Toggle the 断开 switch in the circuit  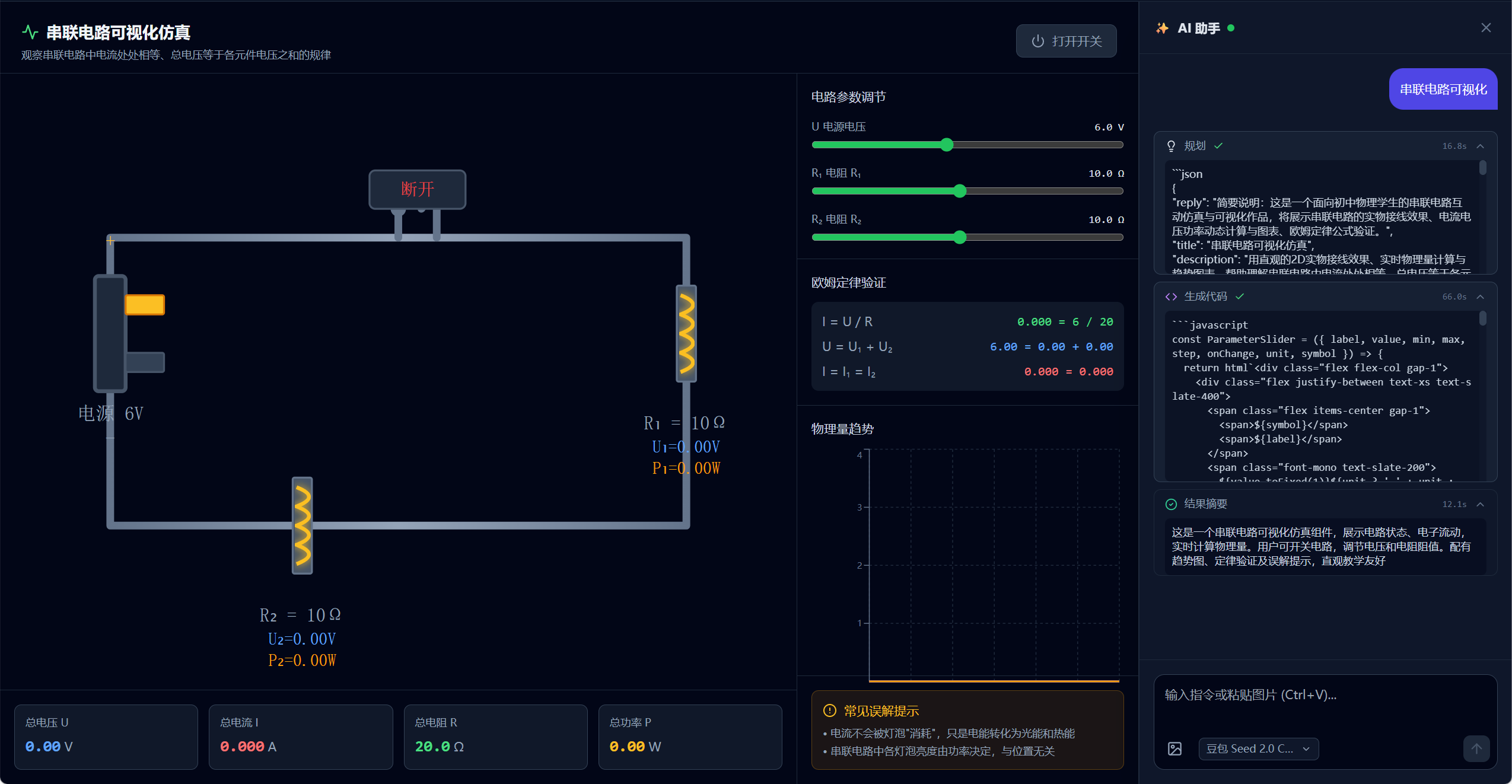click(x=417, y=189)
